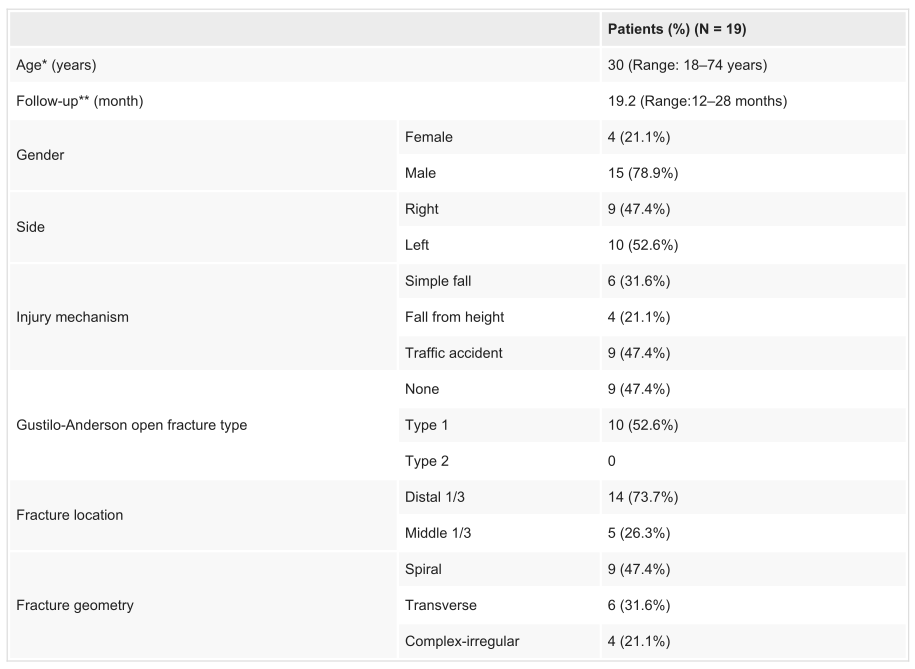The image size is (915, 669).
Task: Select the "Traffic accident" cell
Action: [454, 353]
